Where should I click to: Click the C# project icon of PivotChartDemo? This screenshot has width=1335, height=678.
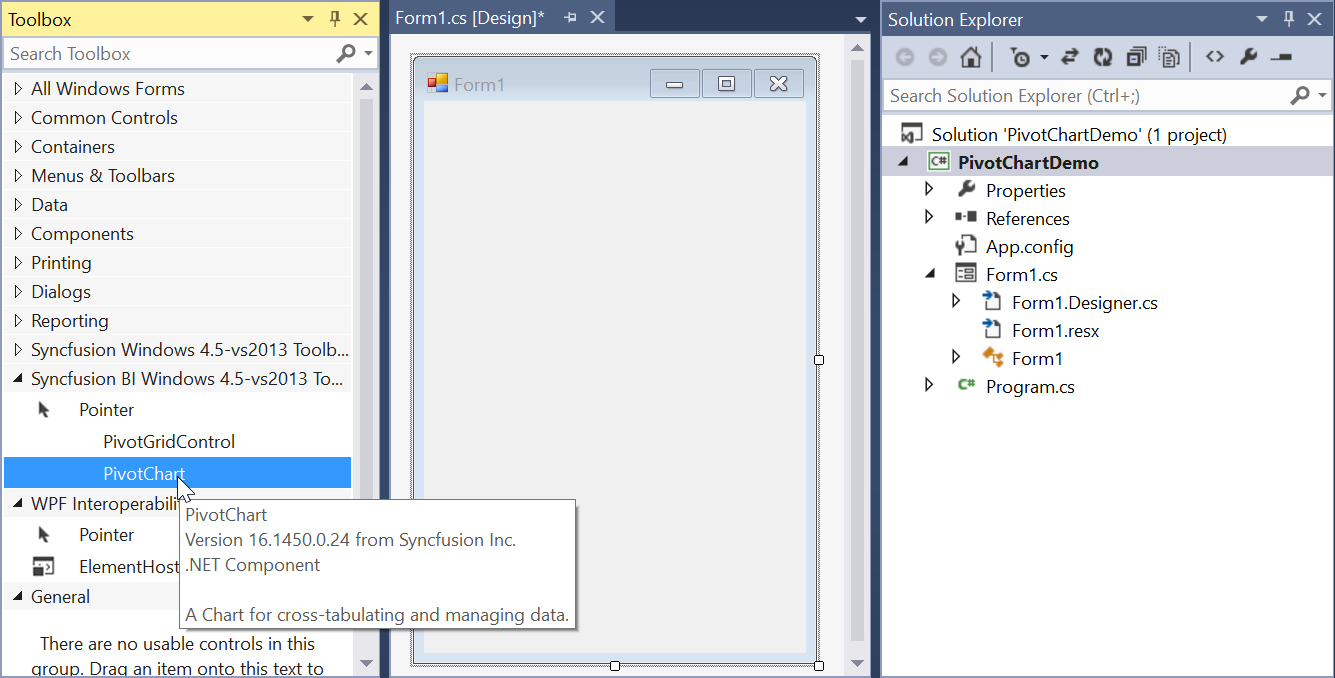[x=938, y=161]
